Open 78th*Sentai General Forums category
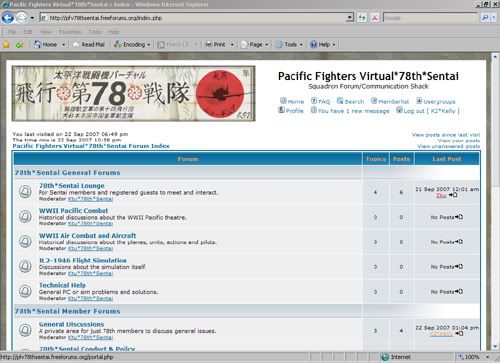 coord(67,173)
